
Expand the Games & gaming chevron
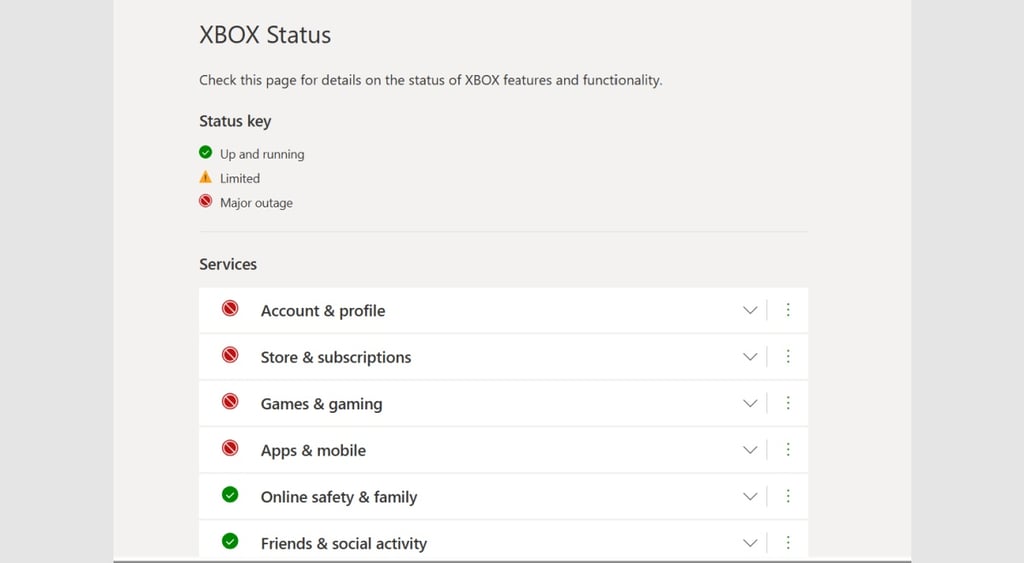750,404
